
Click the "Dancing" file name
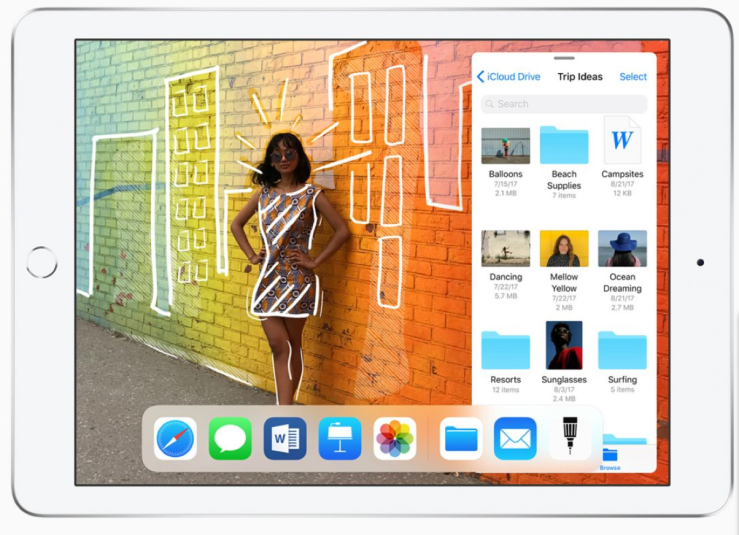(x=506, y=277)
